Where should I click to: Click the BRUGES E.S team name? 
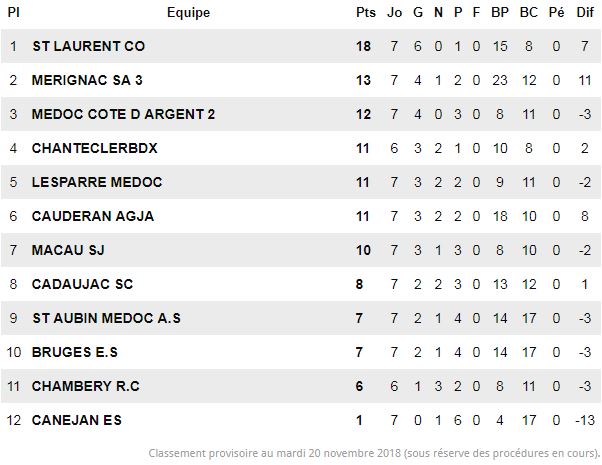click(x=75, y=352)
